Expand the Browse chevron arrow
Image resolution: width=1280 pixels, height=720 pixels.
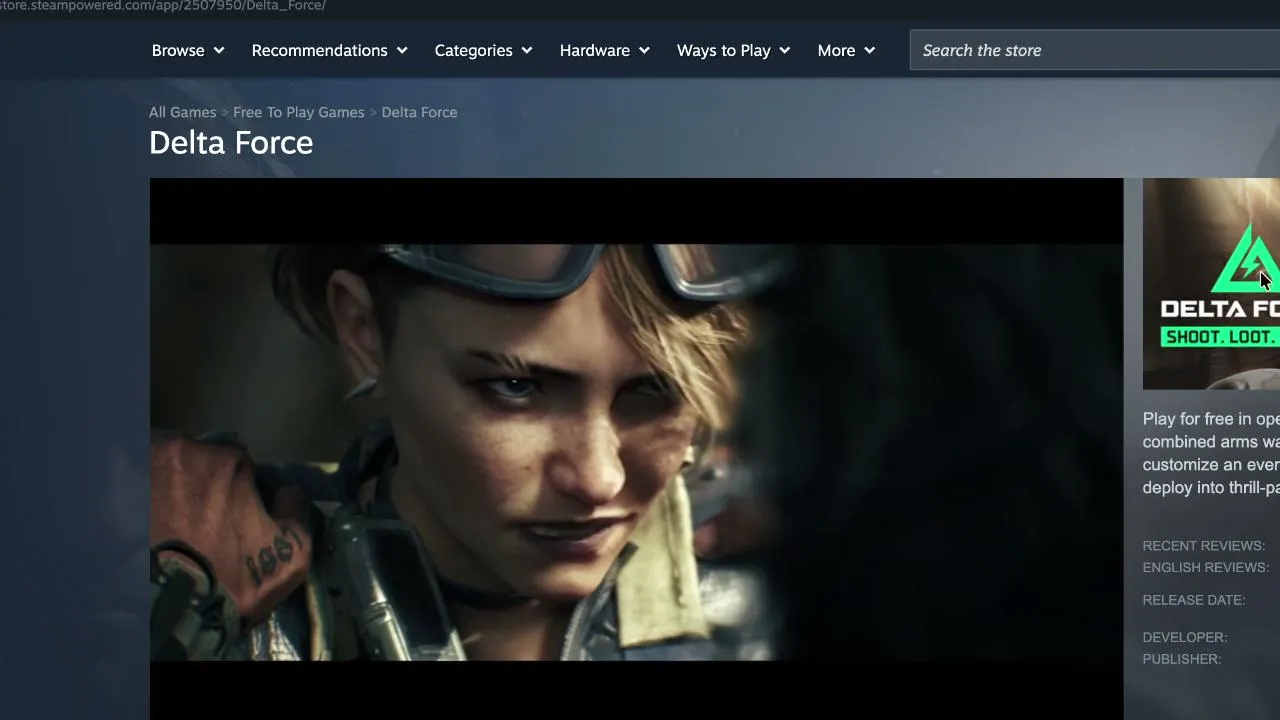(x=219, y=51)
